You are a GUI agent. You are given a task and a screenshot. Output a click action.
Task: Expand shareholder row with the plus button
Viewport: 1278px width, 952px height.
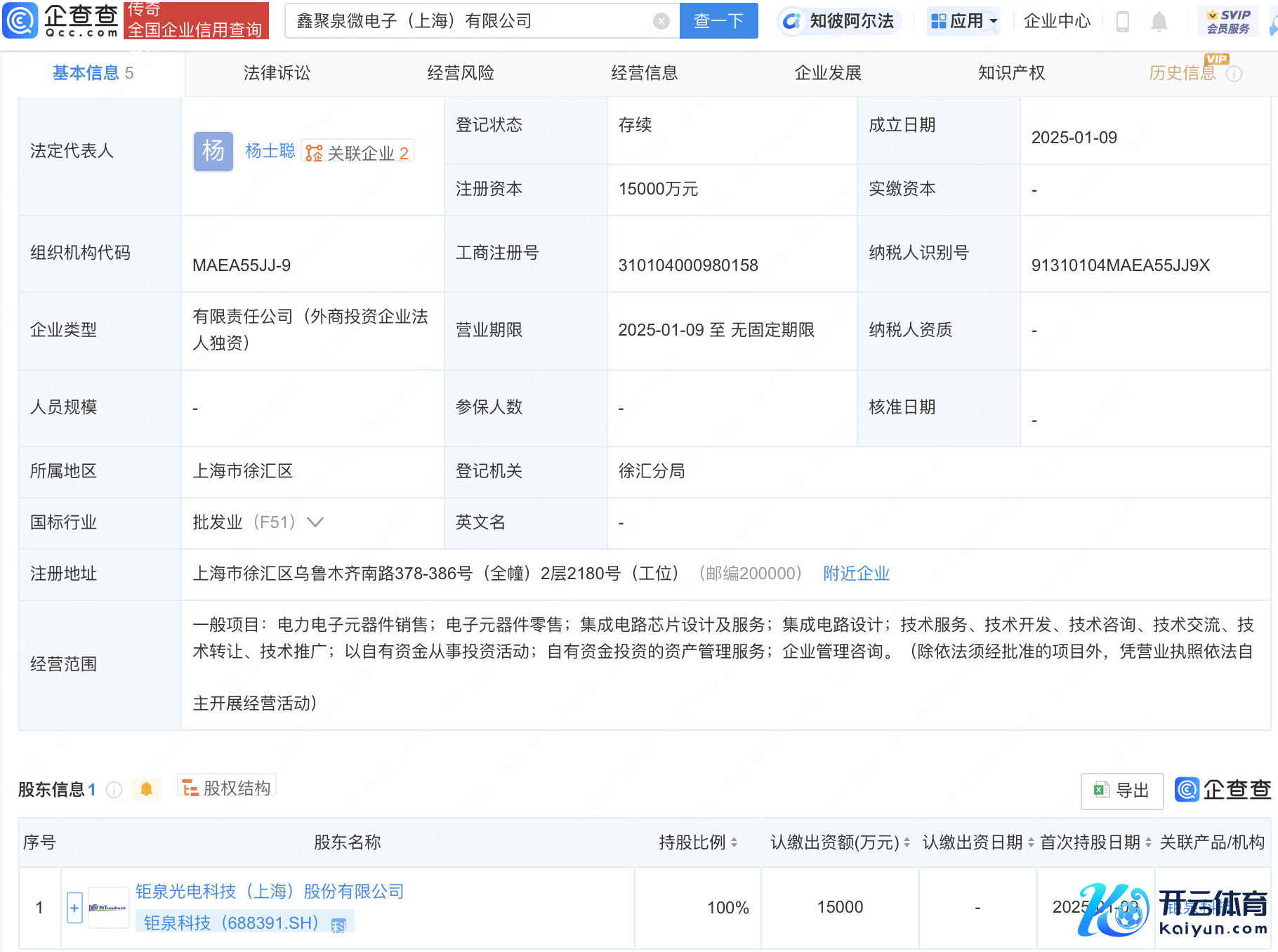[74, 908]
